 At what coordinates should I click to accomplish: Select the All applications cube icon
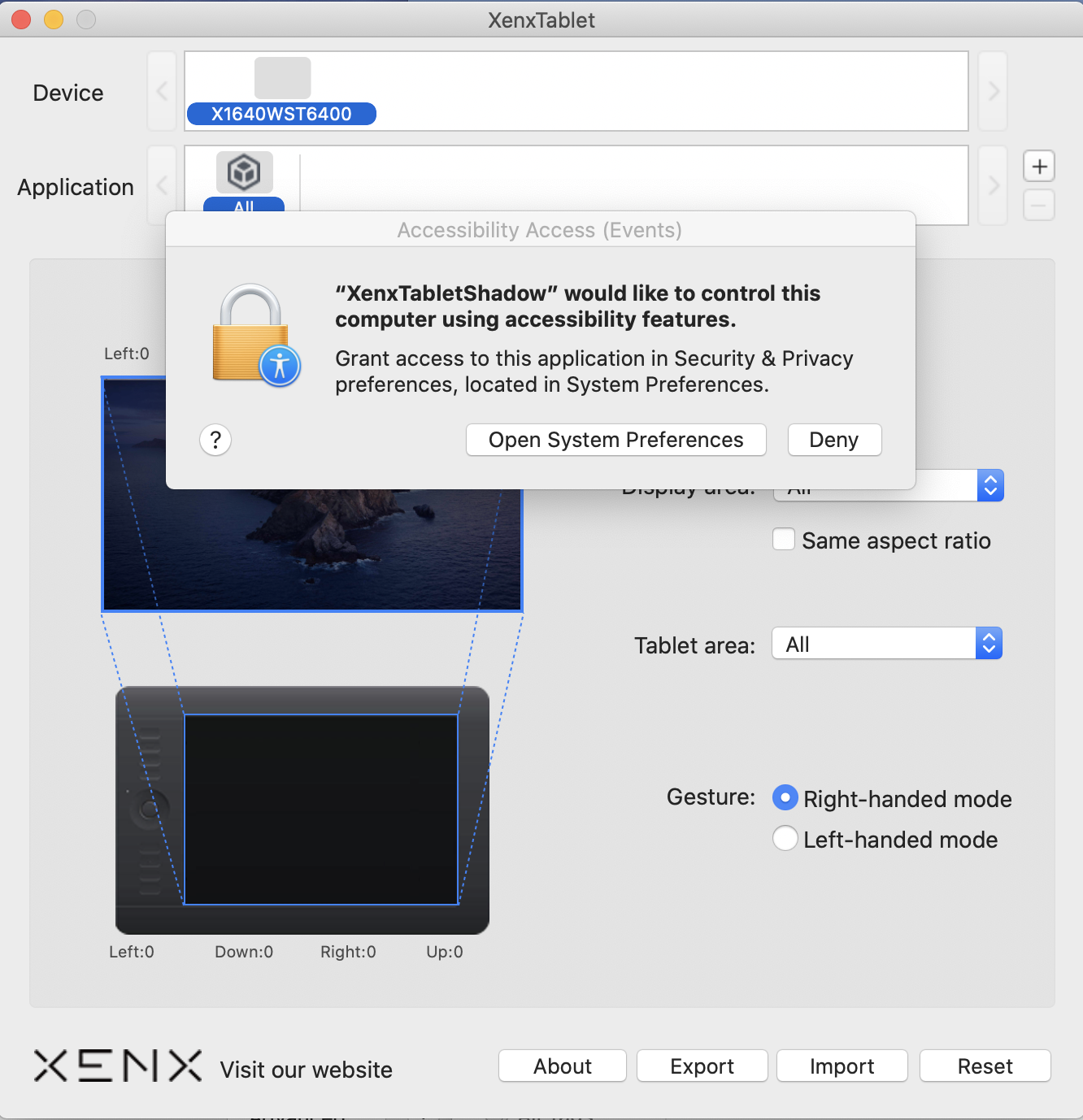244,172
